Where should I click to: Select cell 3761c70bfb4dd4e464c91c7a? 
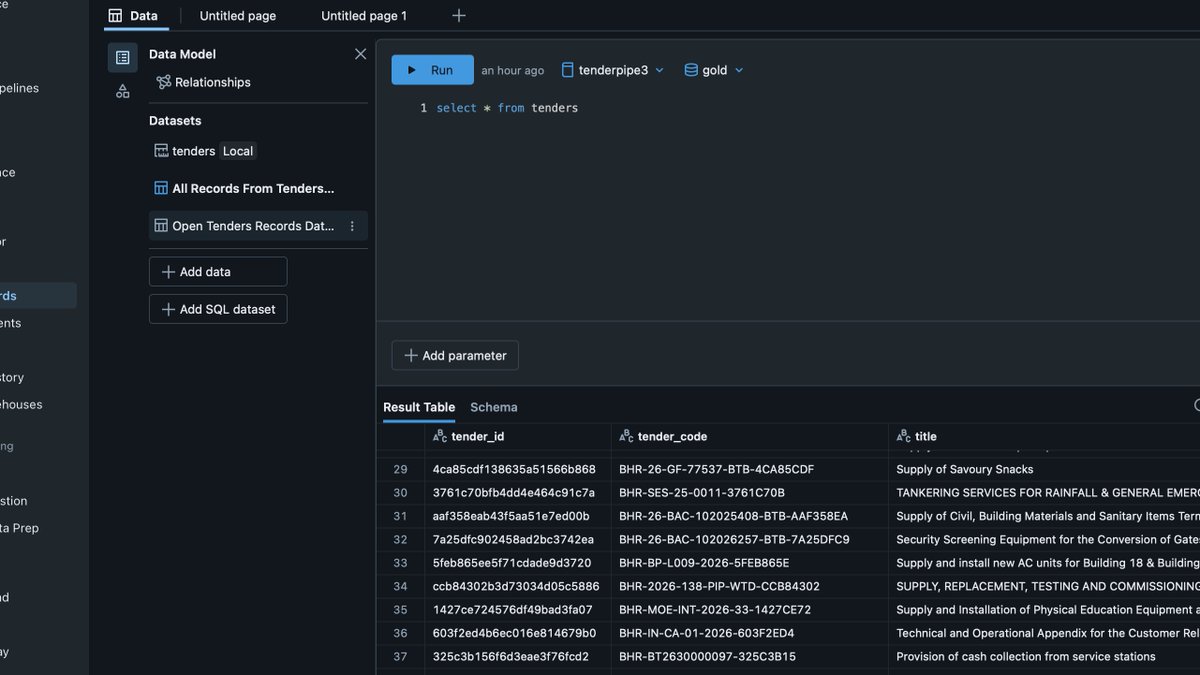[x=518, y=493]
